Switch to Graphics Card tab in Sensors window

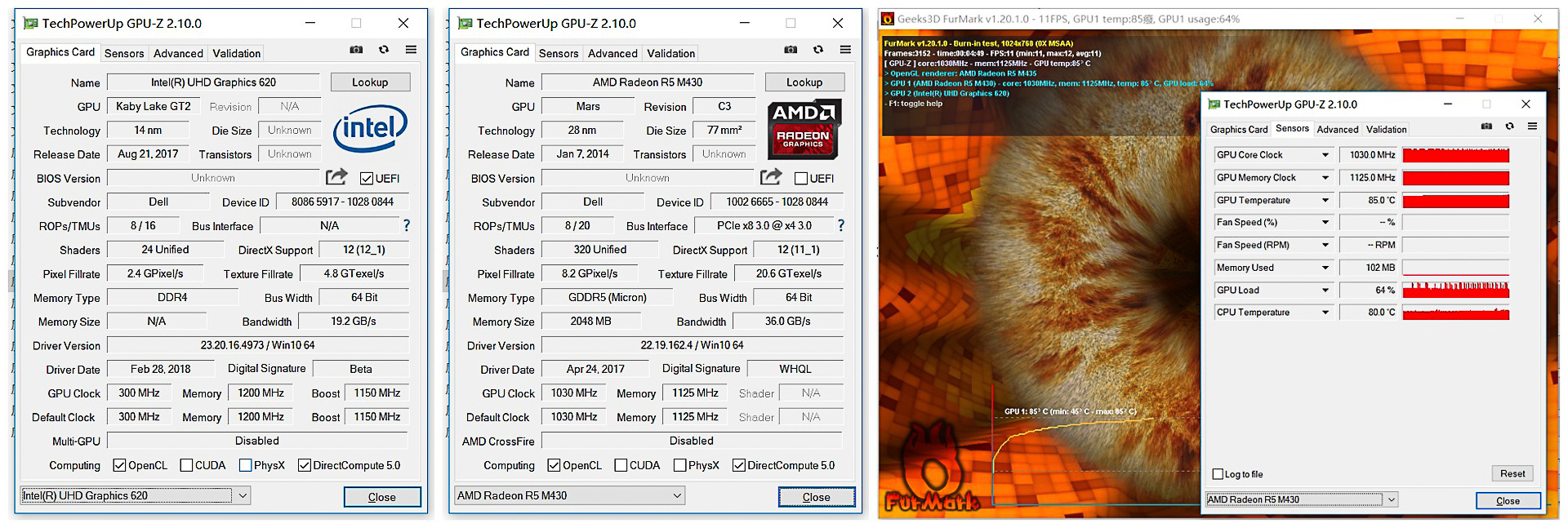click(x=1239, y=129)
